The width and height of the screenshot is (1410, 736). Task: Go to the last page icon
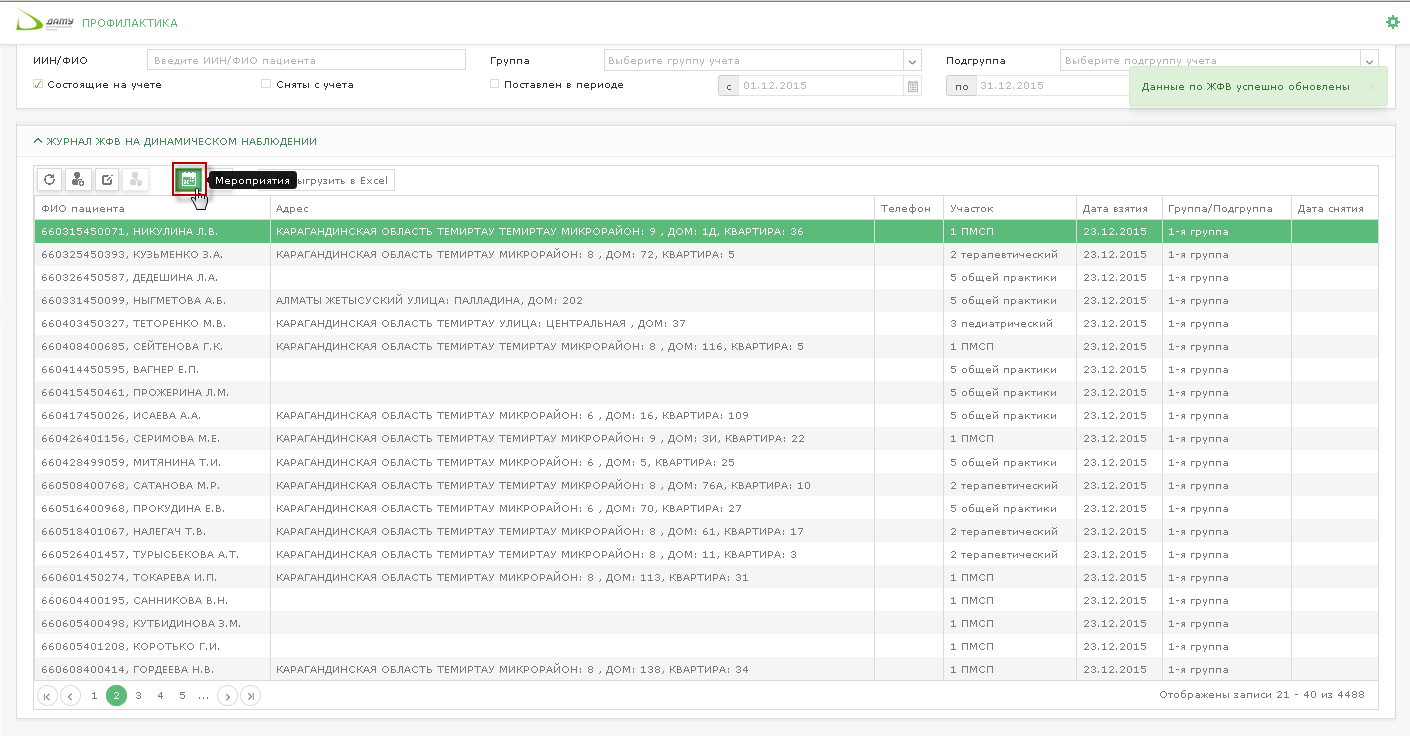251,696
